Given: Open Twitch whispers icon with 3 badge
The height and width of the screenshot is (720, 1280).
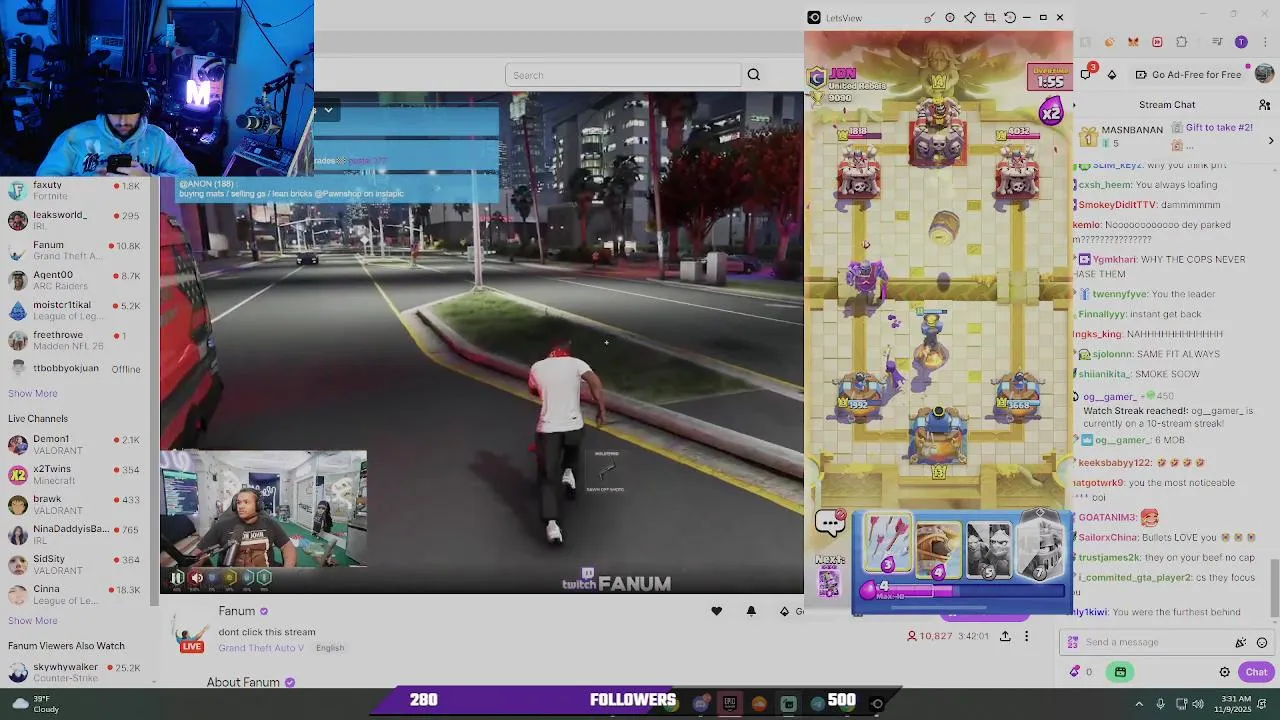Looking at the screenshot, I should coord(1087,74).
